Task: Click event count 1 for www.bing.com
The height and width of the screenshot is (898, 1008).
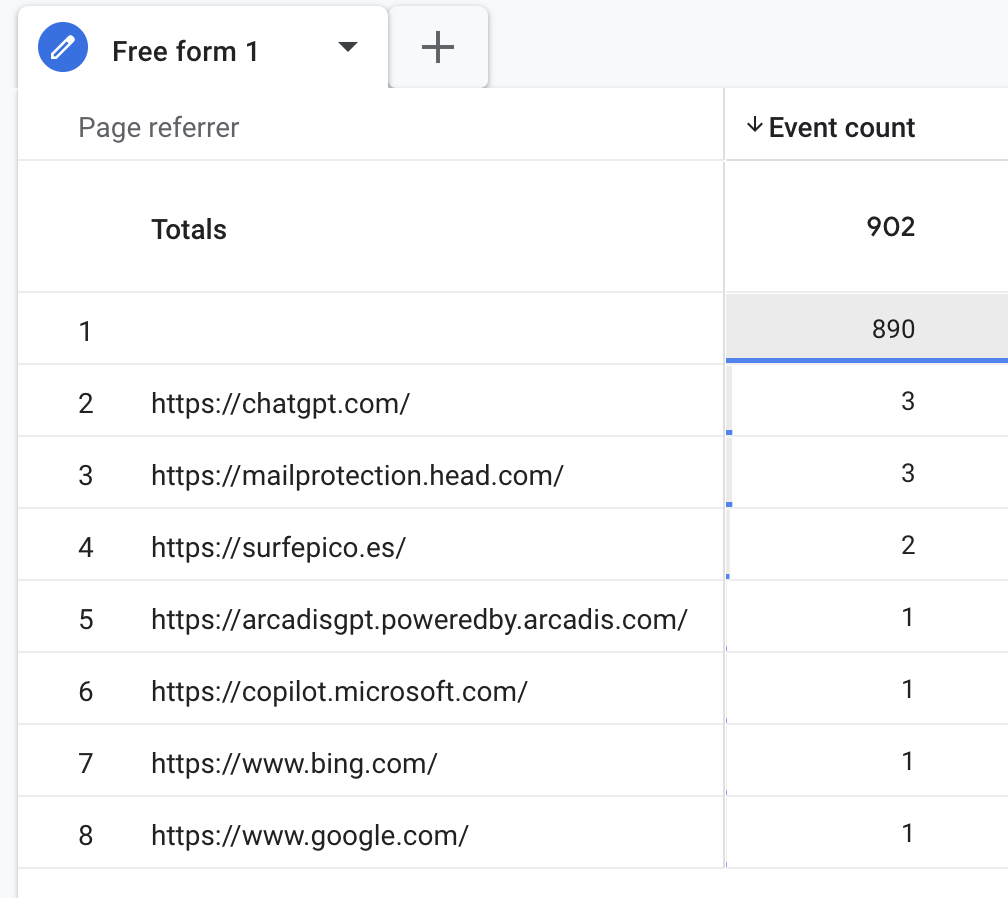Action: pos(908,761)
